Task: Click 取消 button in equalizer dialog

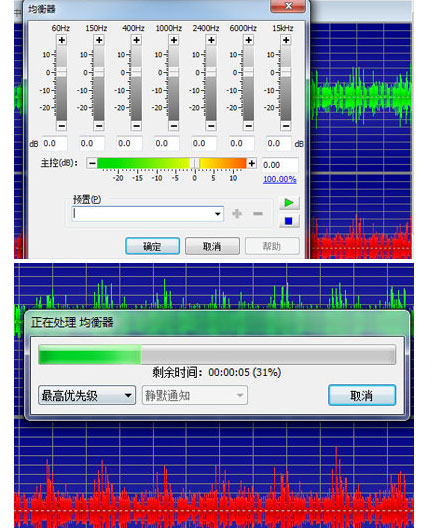Action: 212,246
